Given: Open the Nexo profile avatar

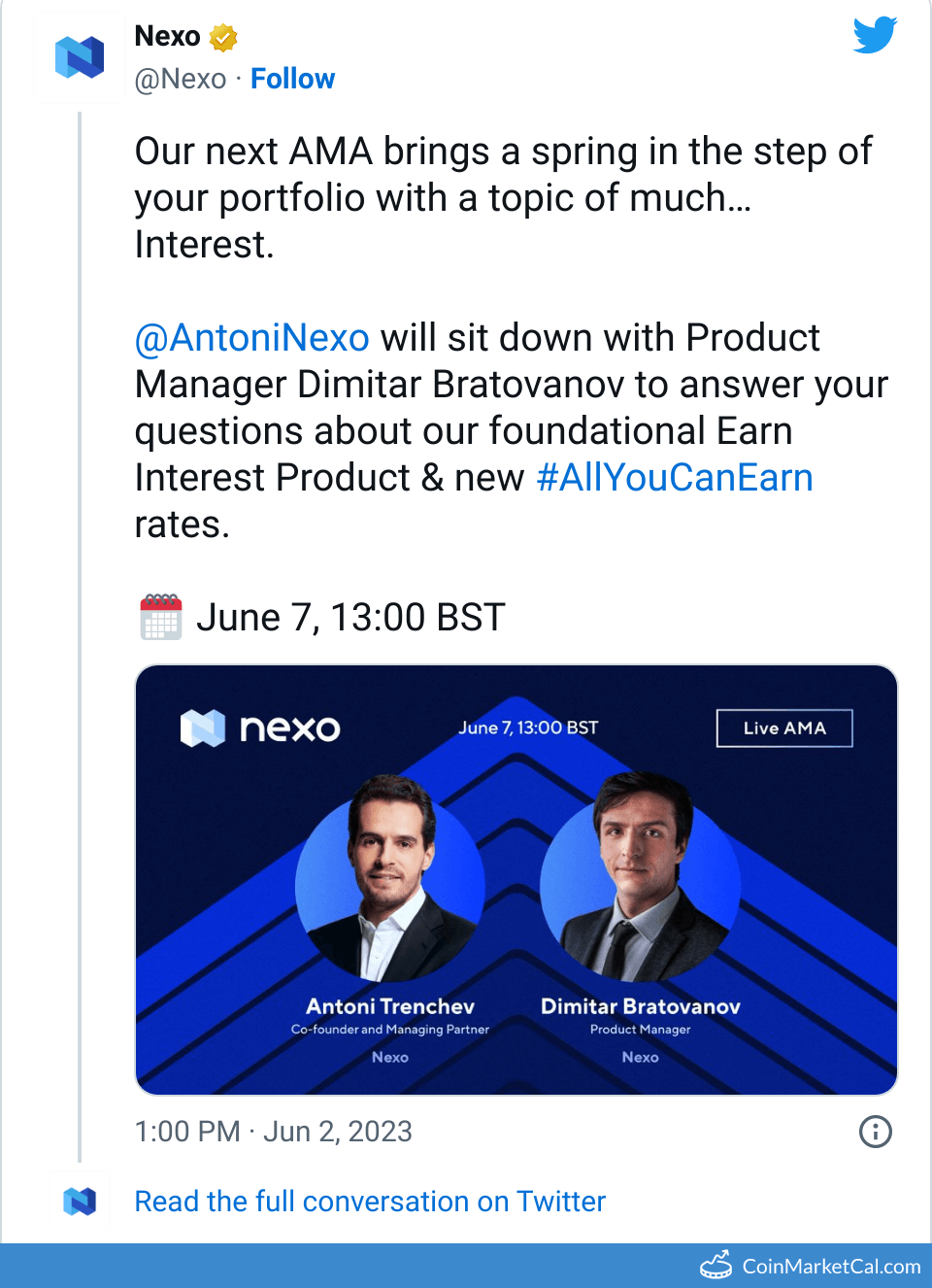Looking at the screenshot, I should (x=80, y=57).
